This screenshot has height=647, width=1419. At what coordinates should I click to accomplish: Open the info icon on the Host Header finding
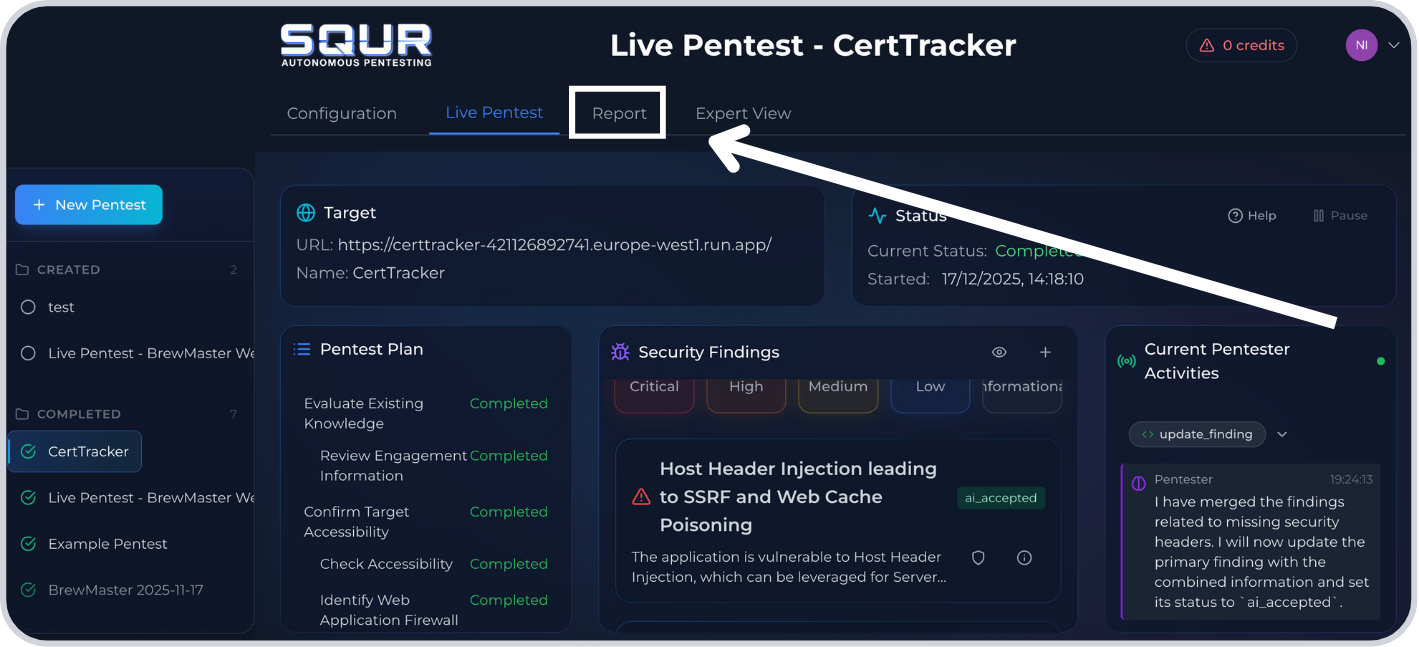pos(1023,557)
